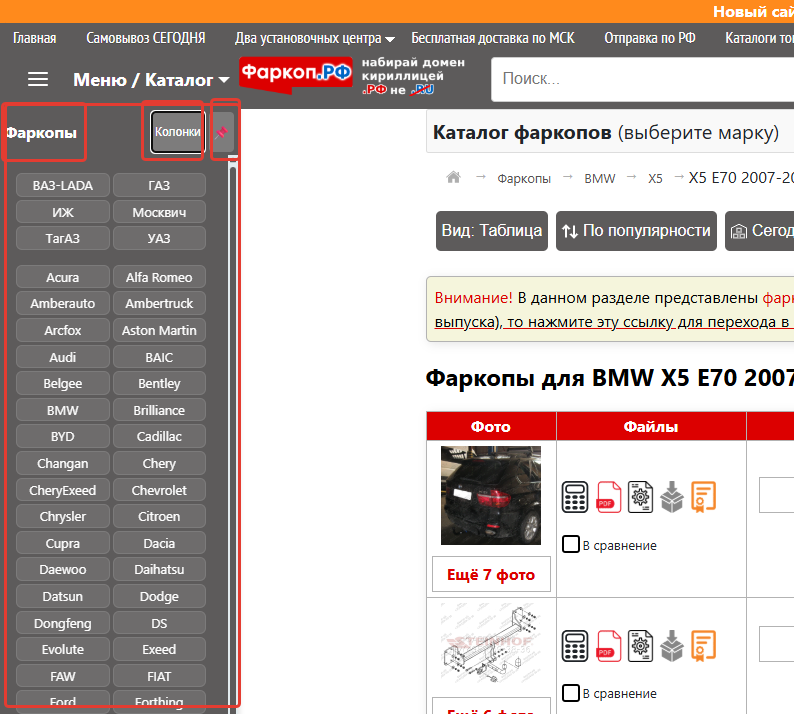Open Отправка по РФ menu item
The width and height of the screenshot is (794, 714).
[x=650, y=38]
